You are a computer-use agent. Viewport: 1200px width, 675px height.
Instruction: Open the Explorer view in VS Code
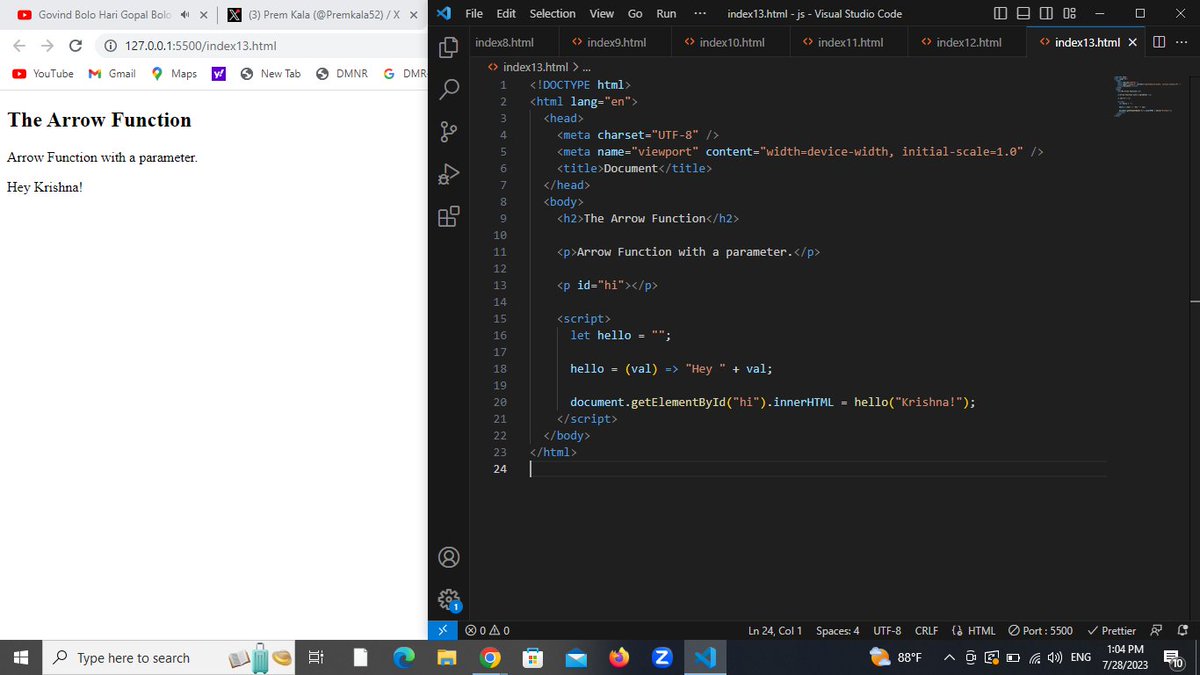coord(449,47)
